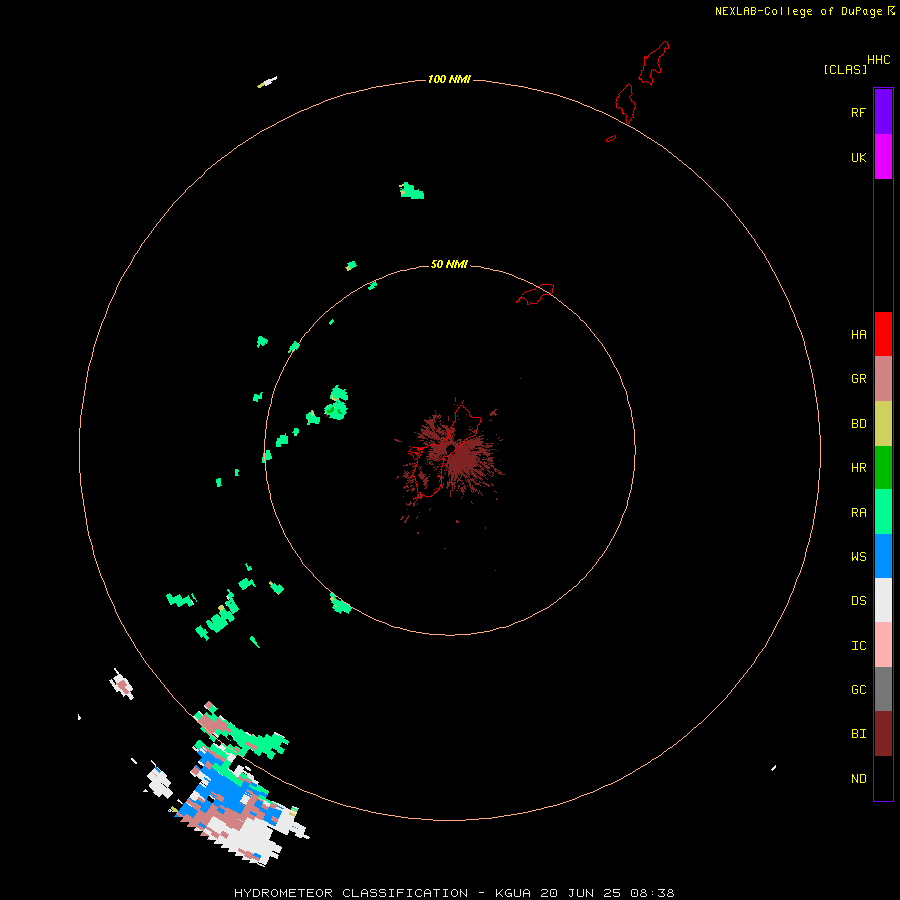Click the radar site center dot
This screenshot has width=900, height=900.
point(451,448)
